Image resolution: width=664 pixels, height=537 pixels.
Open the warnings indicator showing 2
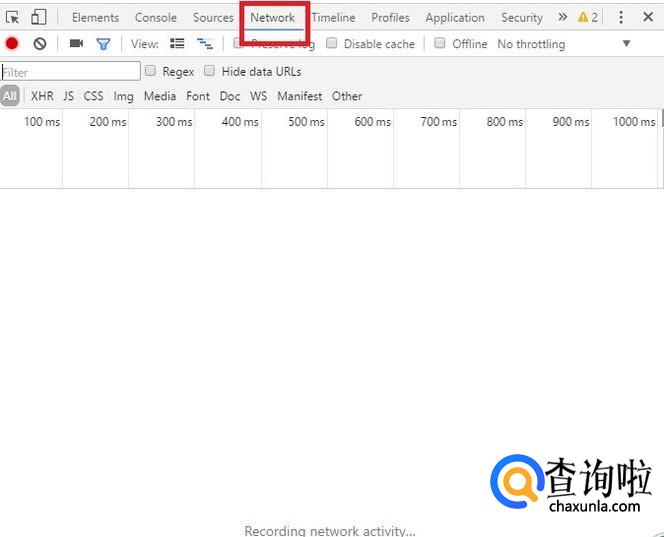[x=588, y=17]
